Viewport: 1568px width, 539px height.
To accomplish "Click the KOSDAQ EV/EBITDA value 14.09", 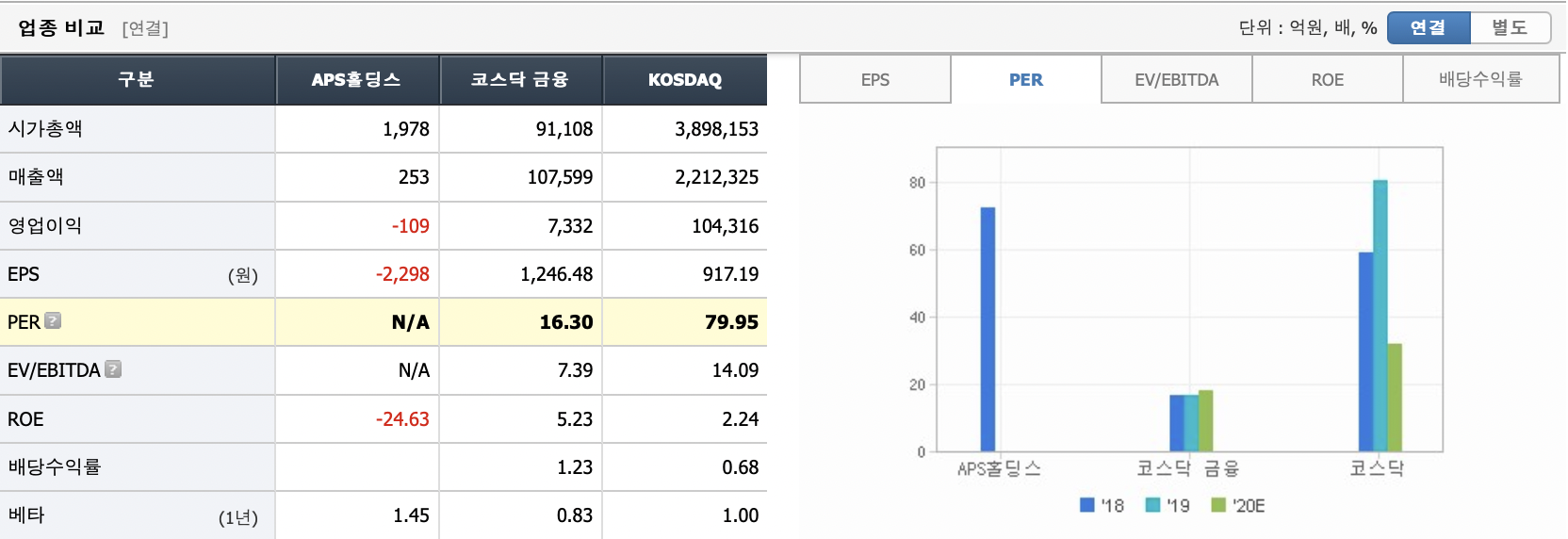I will (735, 370).
